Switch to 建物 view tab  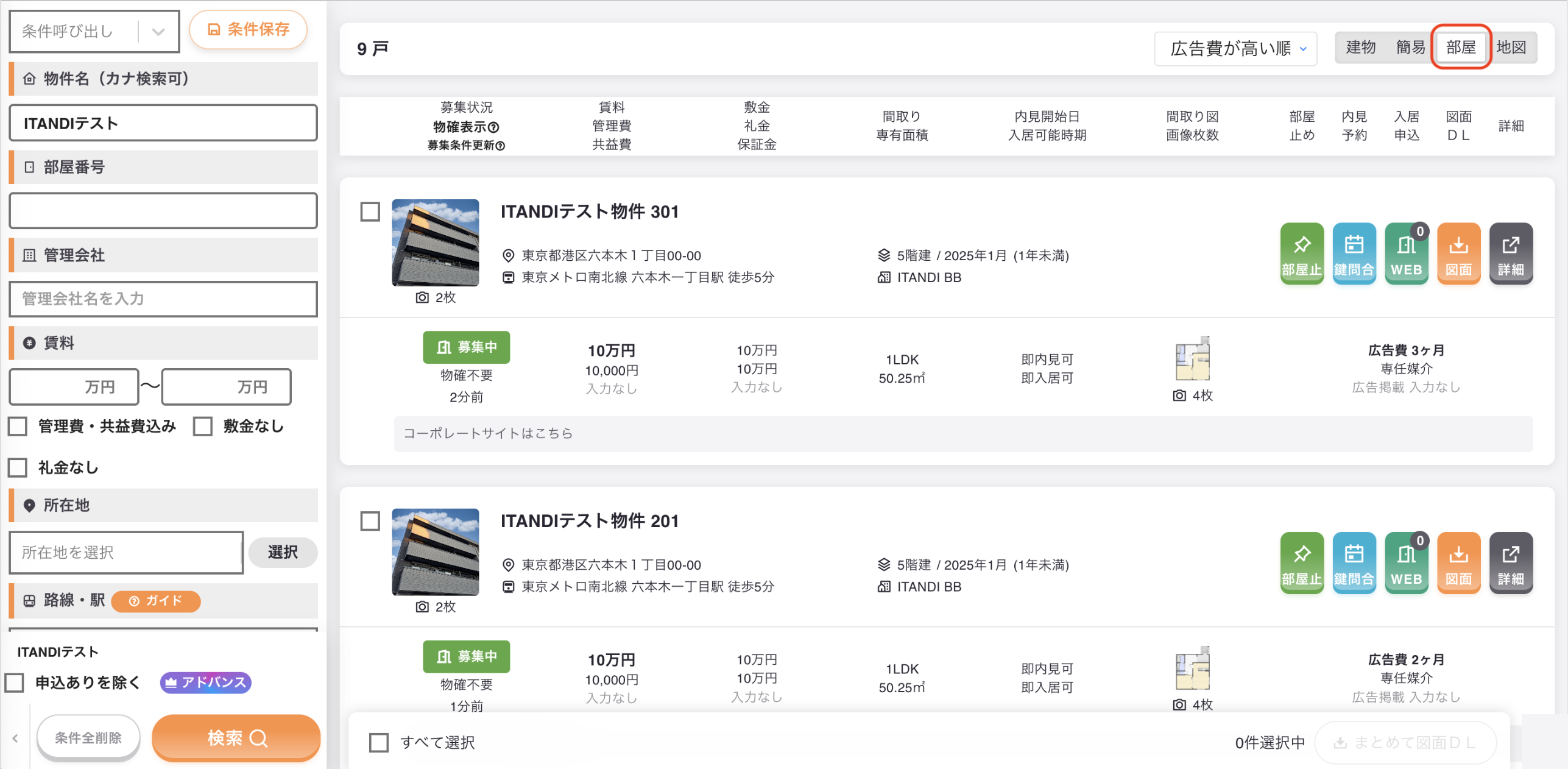[x=1360, y=48]
